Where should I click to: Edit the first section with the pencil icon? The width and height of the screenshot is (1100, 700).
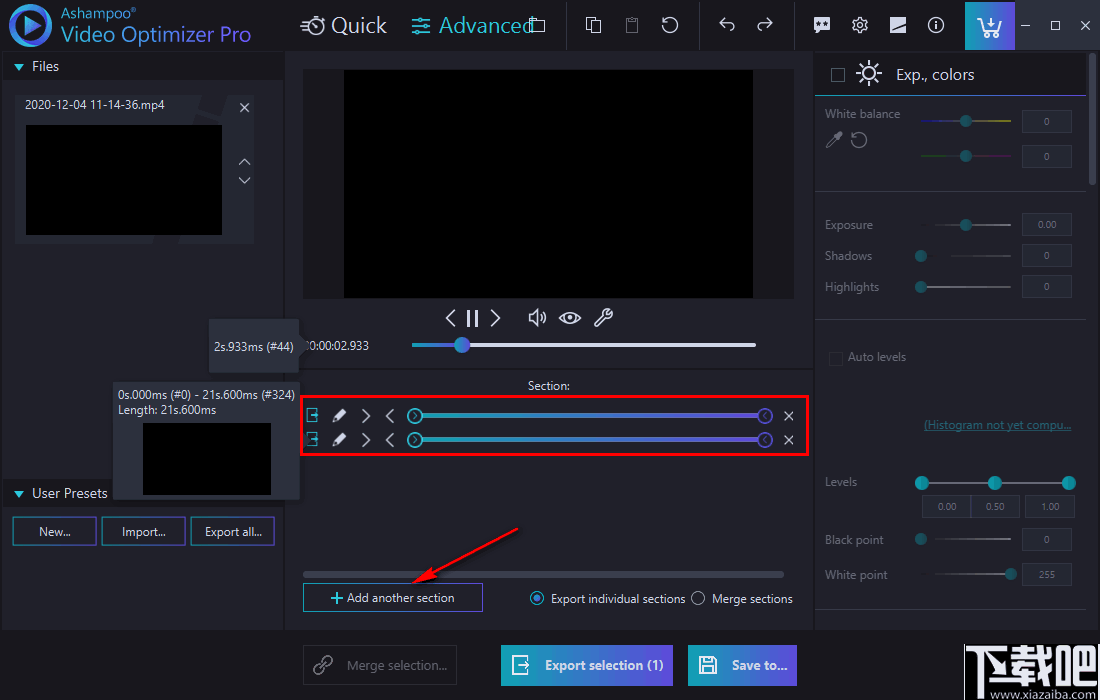click(340, 415)
